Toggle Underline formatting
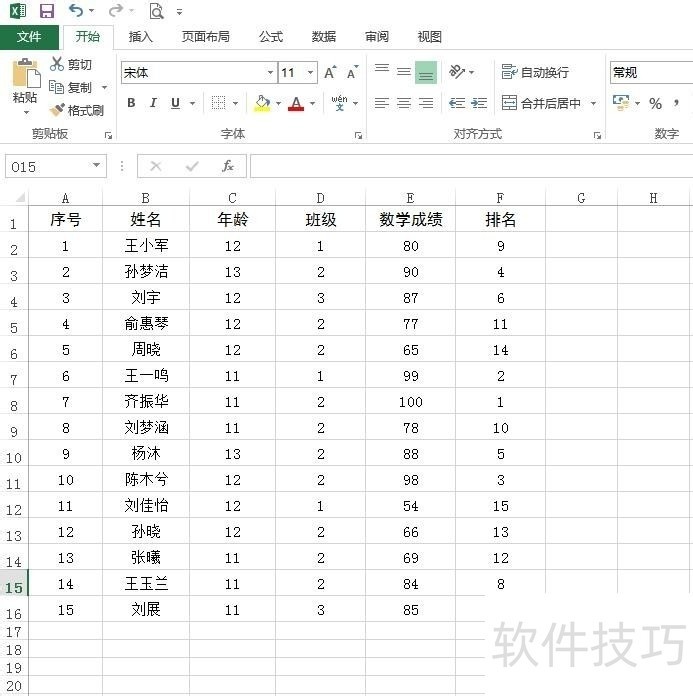The image size is (693, 696). pyautogui.click(x=175, y=103)
